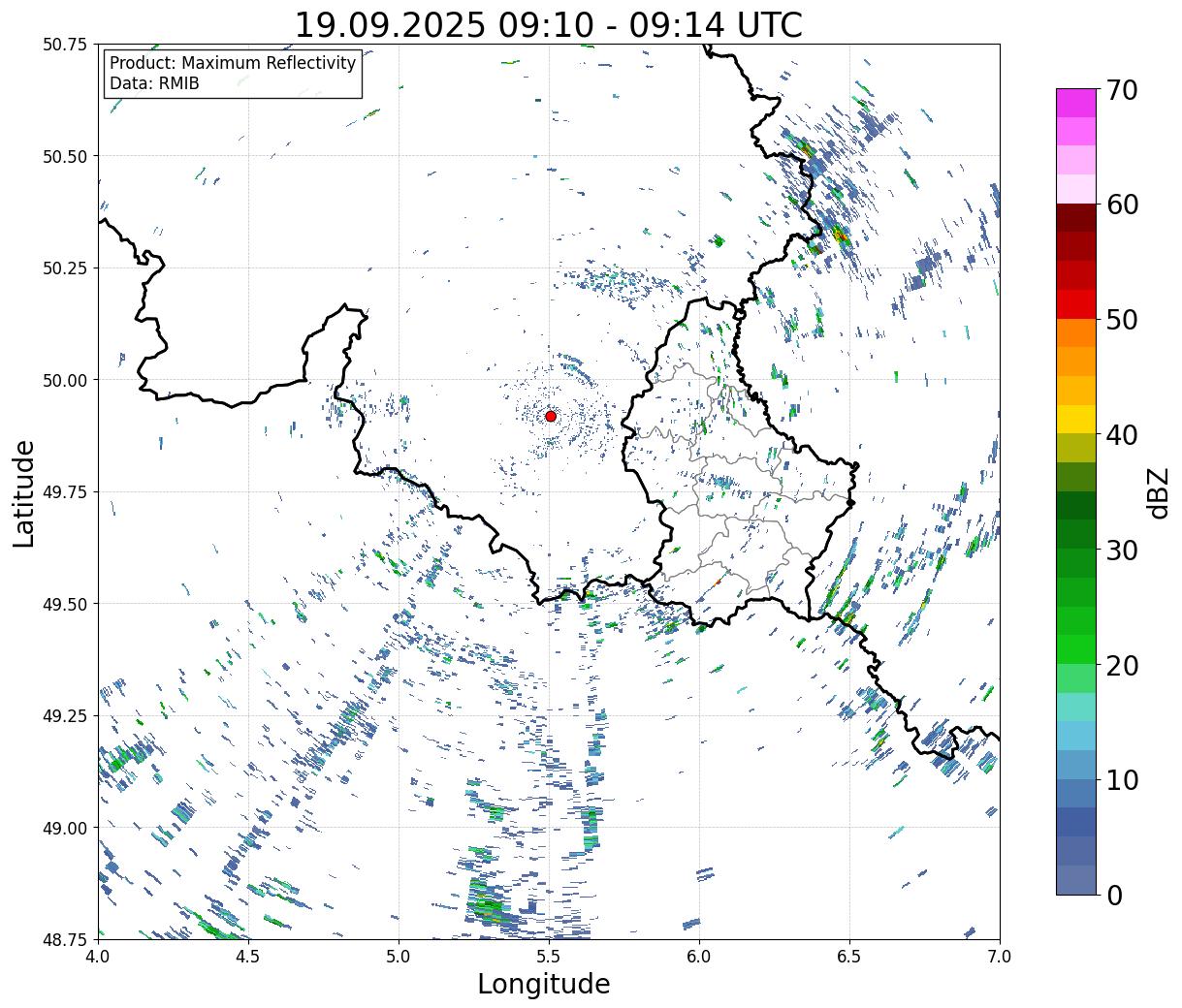1182x1008 pixels.
Task: Pick the dark maroon colorbar segment below 60
Action: [1076, 218]
